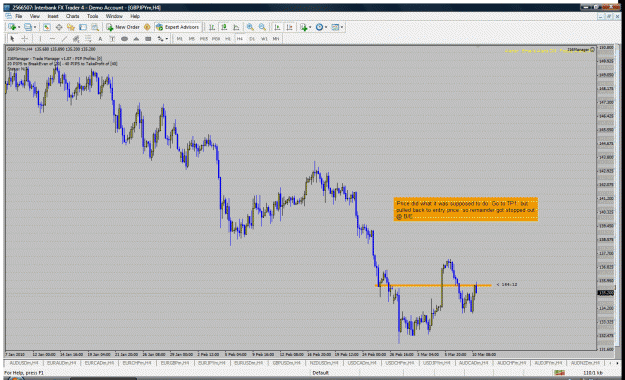
Task: Select the Crosshair tool
Action: tap(24, 39)
